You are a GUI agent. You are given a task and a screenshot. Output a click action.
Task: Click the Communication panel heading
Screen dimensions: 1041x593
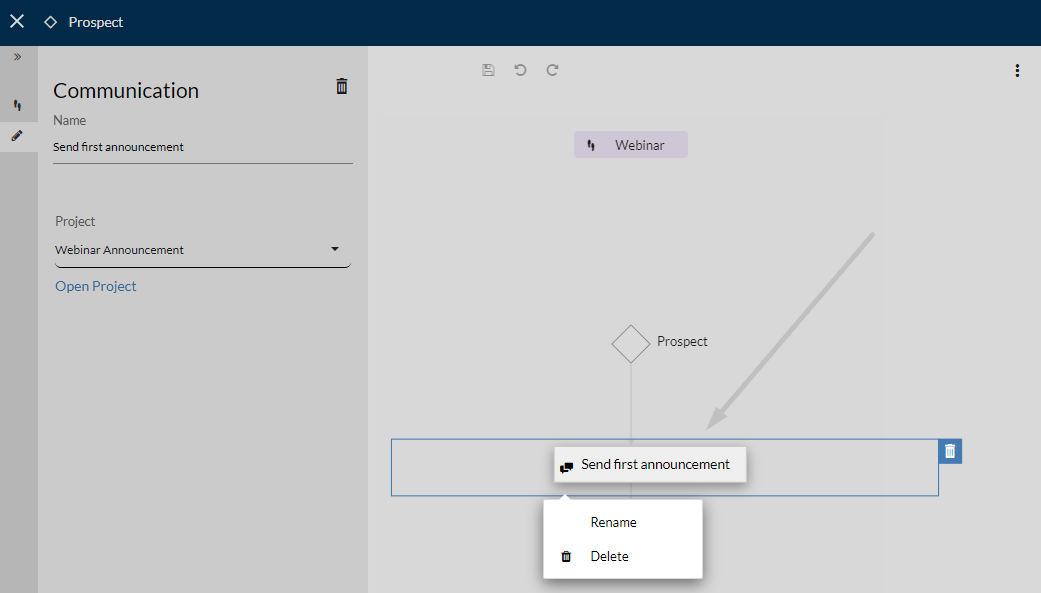click(x=126, y=90)
